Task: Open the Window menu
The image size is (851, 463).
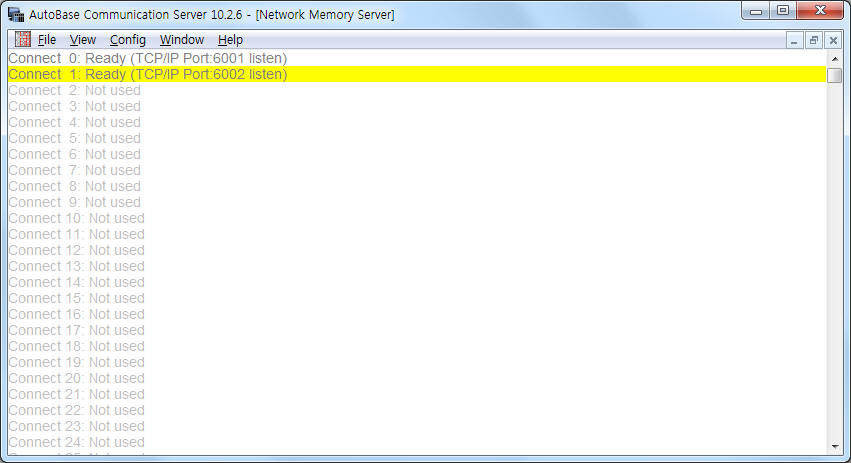Action: [x=182, y=40]
